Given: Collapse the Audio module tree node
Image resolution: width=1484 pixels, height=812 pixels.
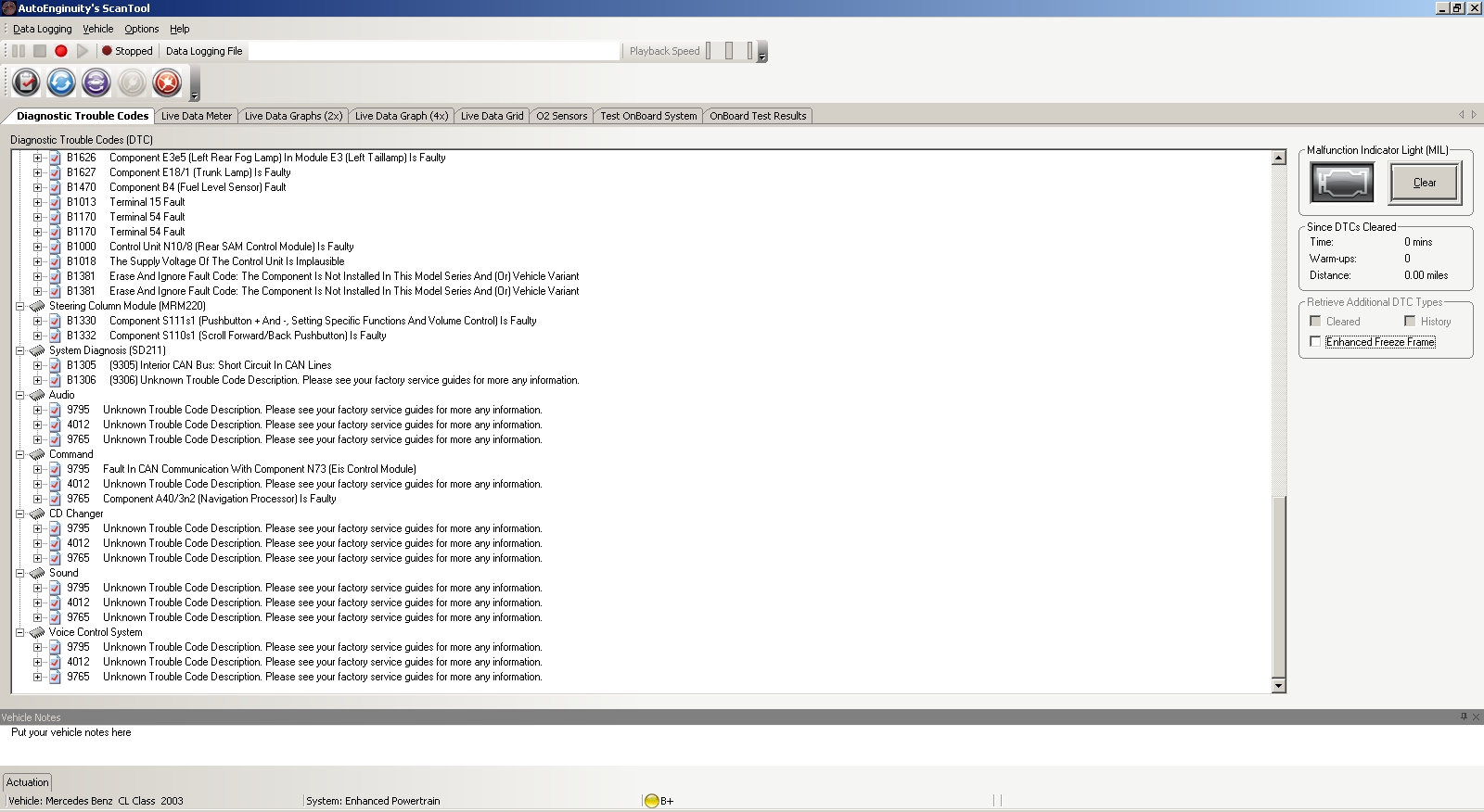Looking at the screenshot, I should click(x=19, y=395).
